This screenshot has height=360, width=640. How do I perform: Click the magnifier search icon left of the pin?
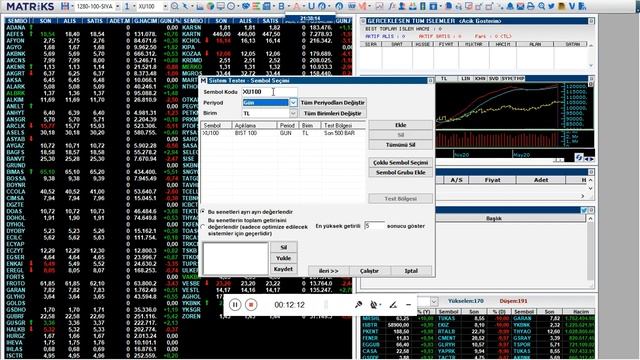tap(175, 7)
